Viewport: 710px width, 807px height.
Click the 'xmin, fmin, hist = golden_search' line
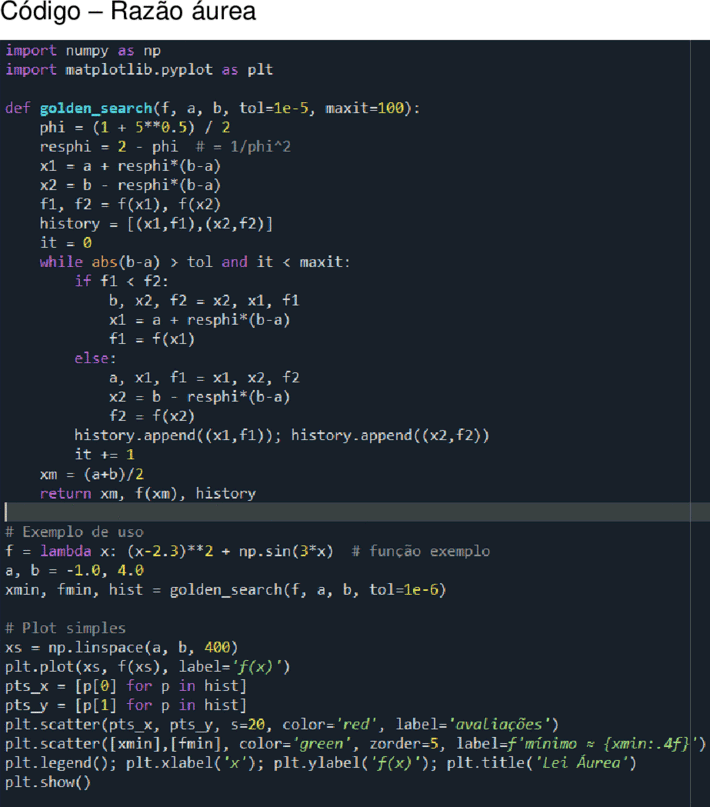point(225,590)
